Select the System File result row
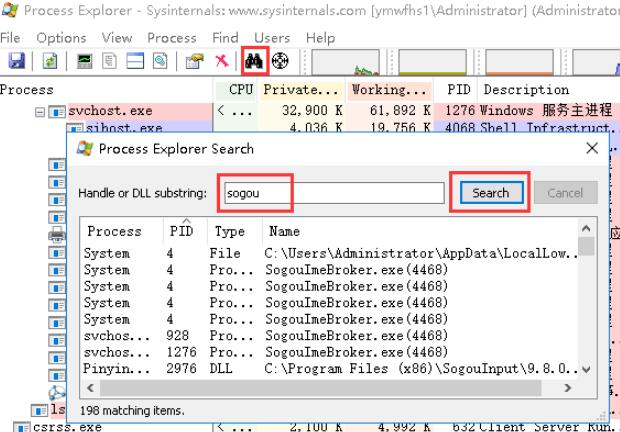The image size is (620, 432). tap(330, 253)
